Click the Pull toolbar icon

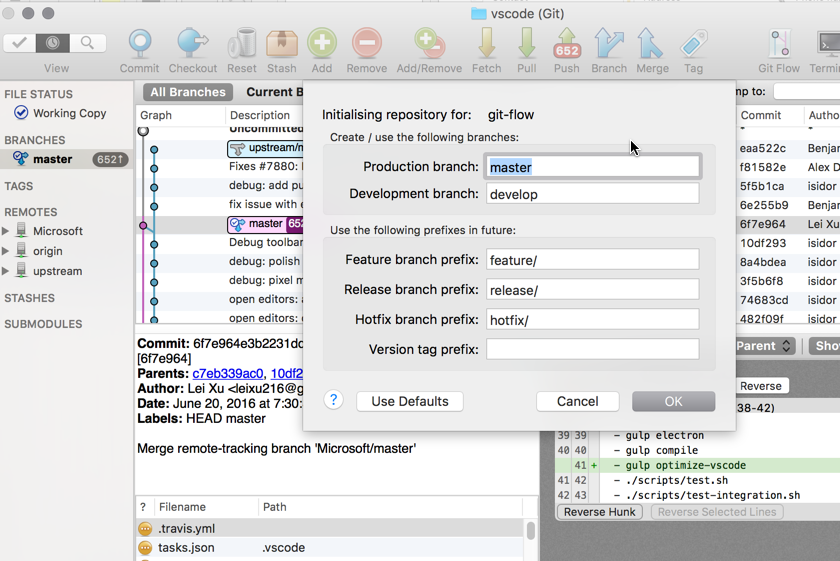coord(527,43)
